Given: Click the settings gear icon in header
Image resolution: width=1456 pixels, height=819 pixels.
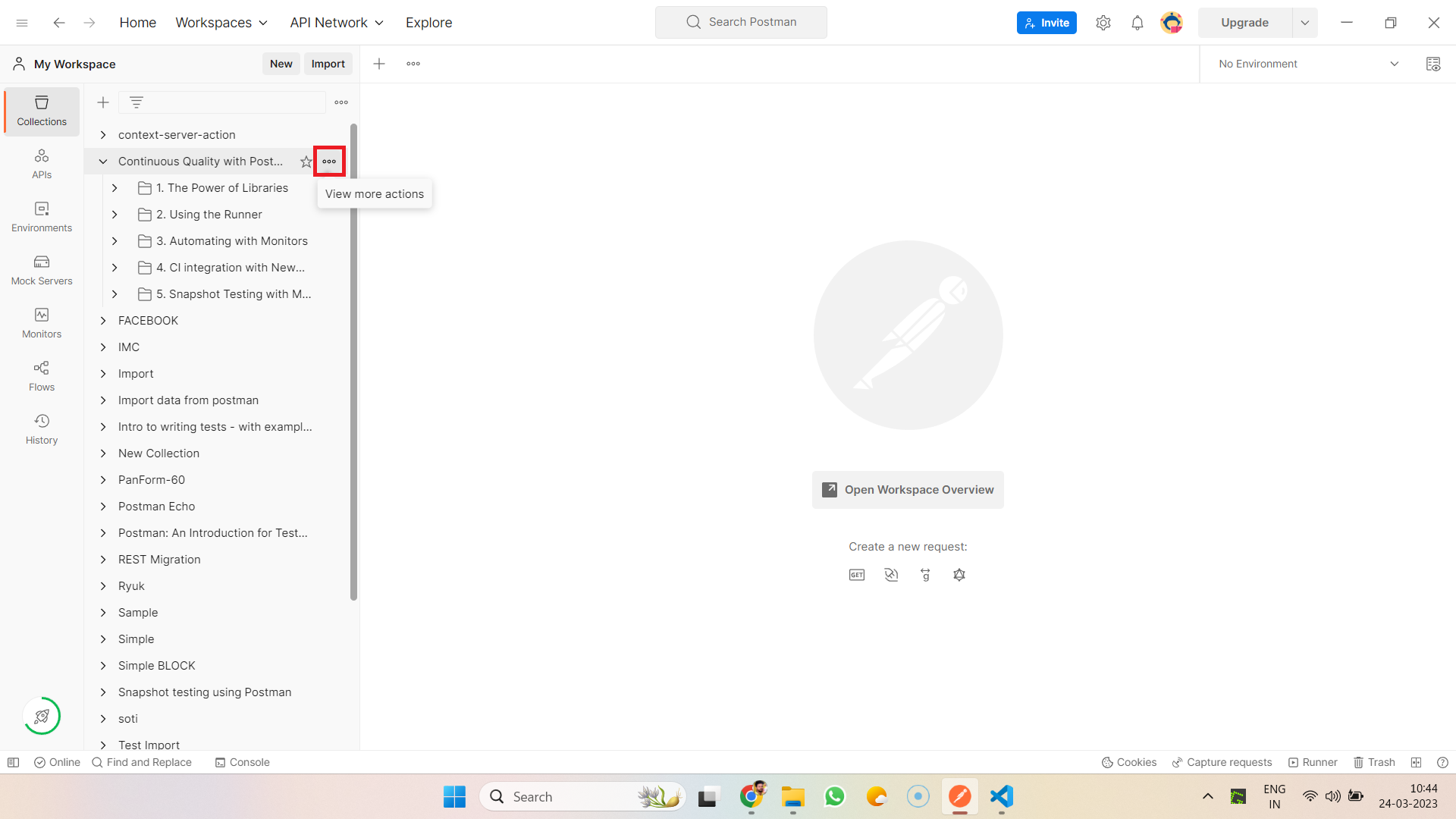Looking at the screenshot, I should [1103, 23].
